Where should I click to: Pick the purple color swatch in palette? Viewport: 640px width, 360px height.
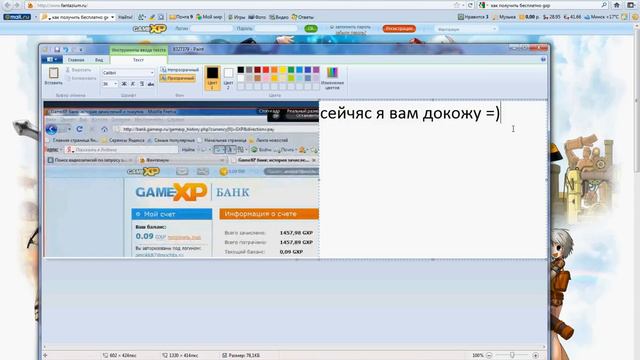point(316,70)
